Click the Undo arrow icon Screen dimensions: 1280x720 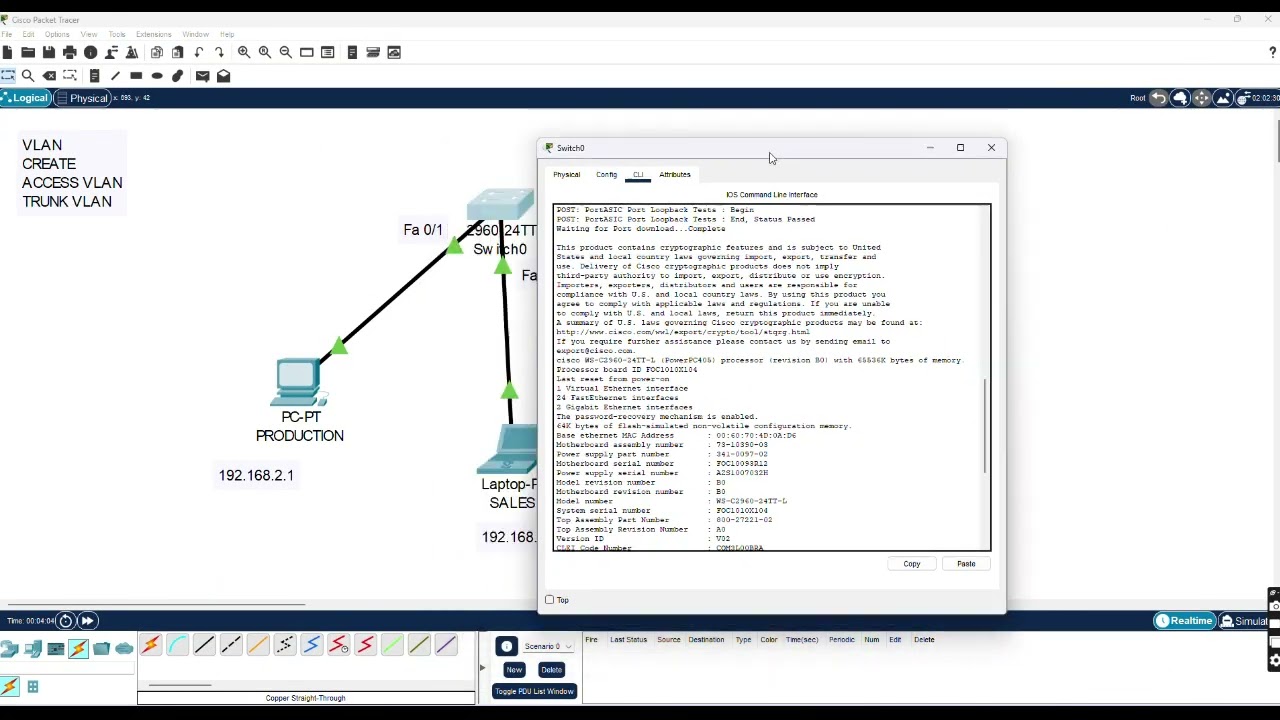199,52
